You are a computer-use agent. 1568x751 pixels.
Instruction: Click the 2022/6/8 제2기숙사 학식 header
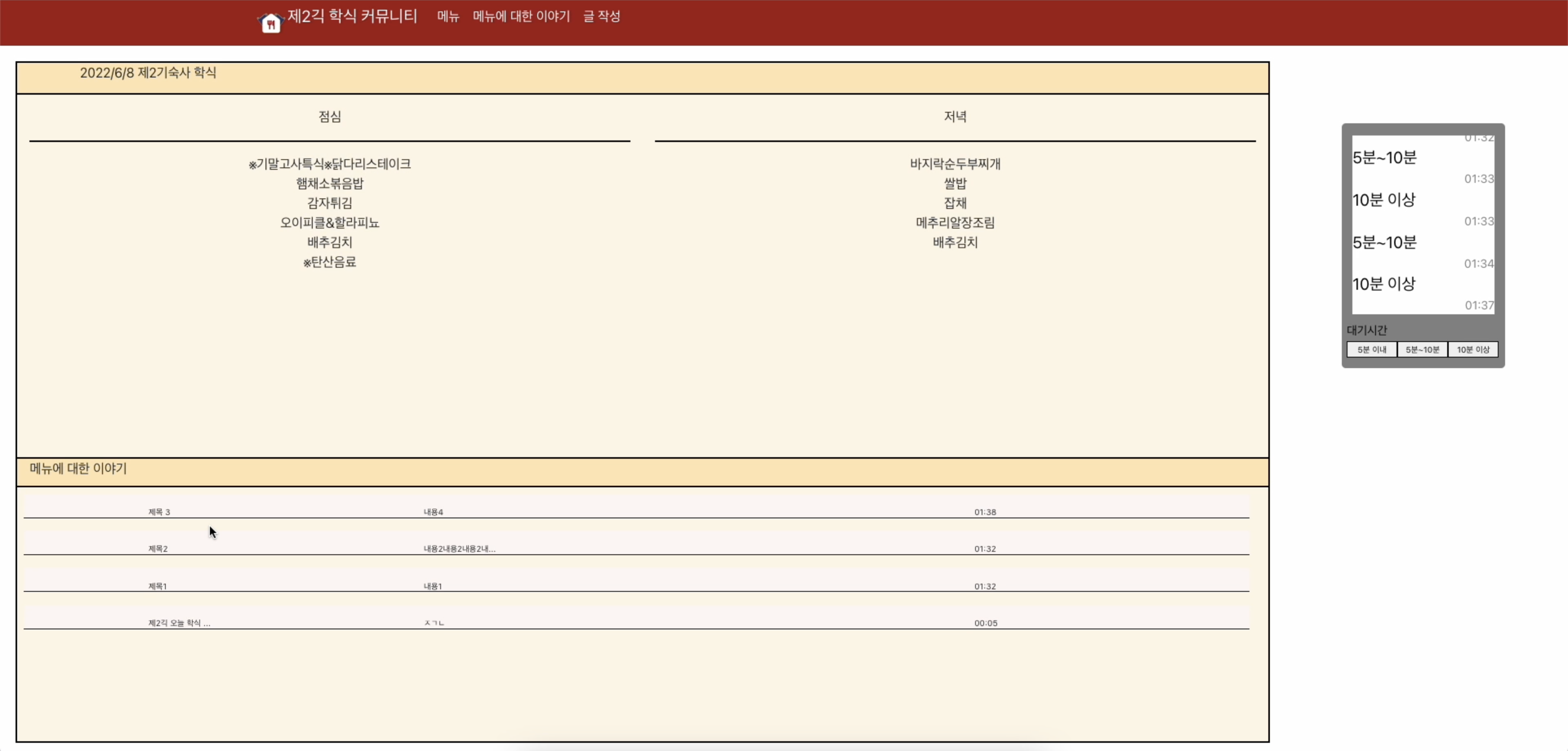click(x=148, y=72)
